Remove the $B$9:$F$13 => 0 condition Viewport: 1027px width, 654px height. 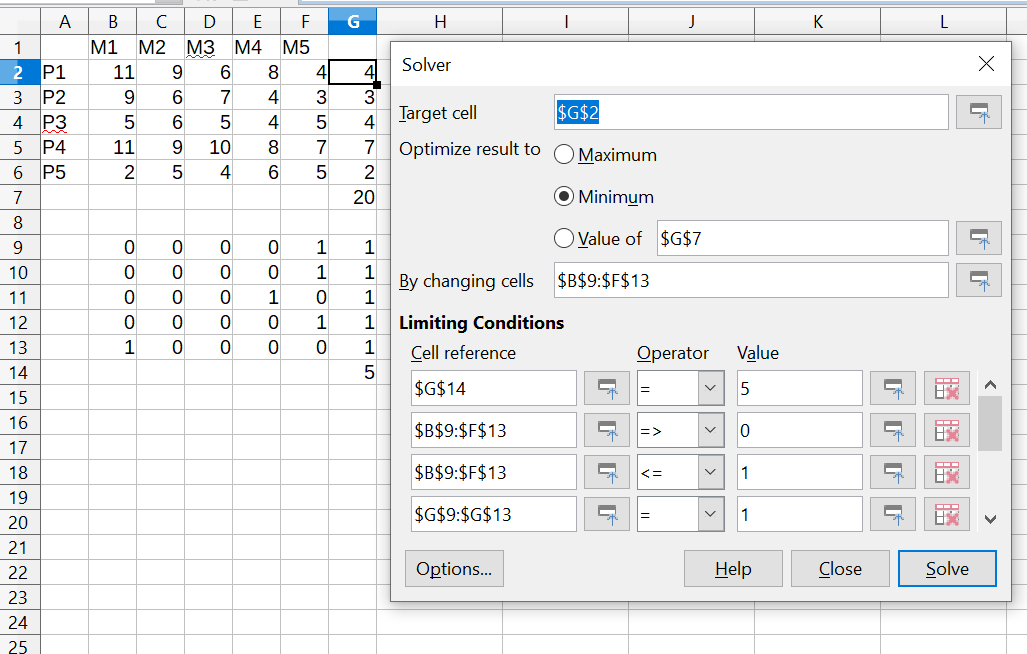click(946, 430)
